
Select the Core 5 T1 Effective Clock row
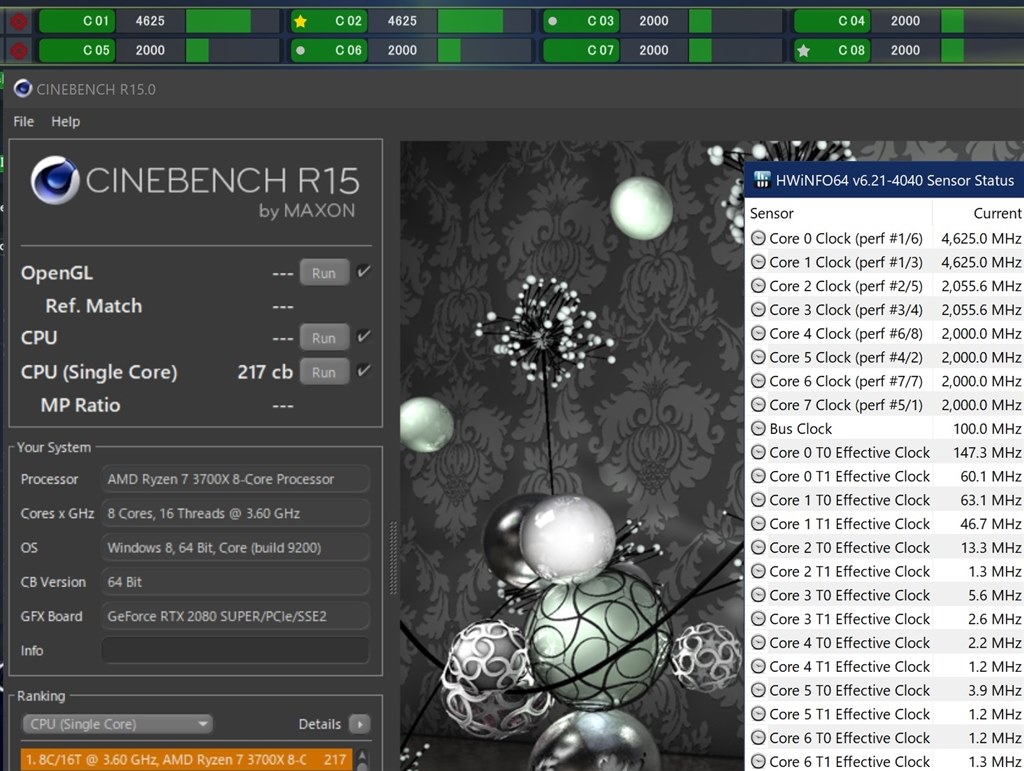point(884,714)
